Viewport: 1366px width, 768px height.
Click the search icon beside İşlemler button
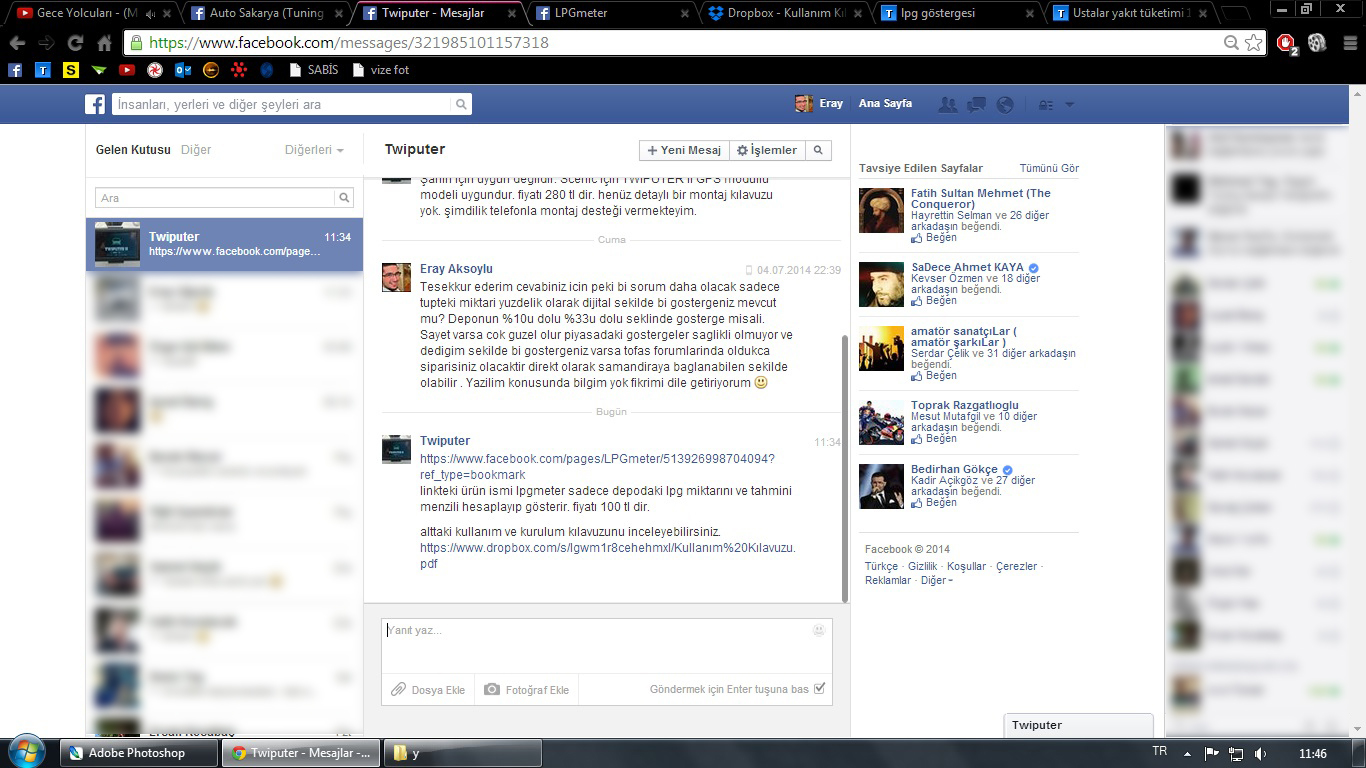[x=818, y=150]
